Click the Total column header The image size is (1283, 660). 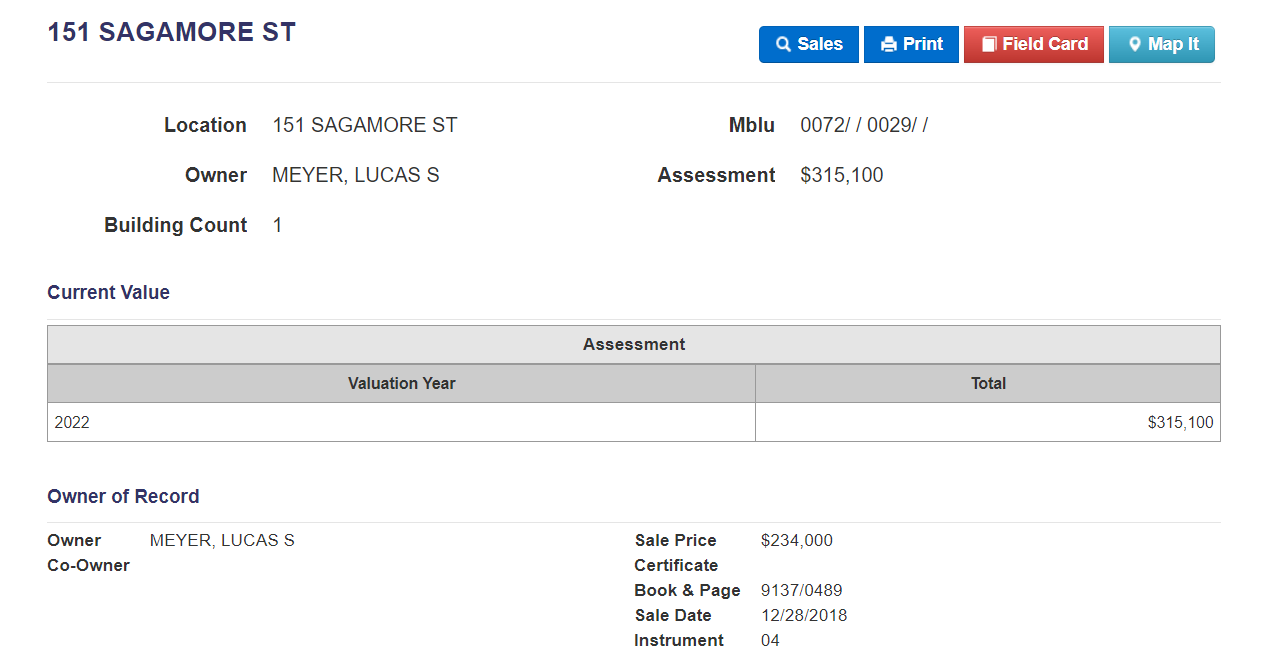click(x=987, y=383)
